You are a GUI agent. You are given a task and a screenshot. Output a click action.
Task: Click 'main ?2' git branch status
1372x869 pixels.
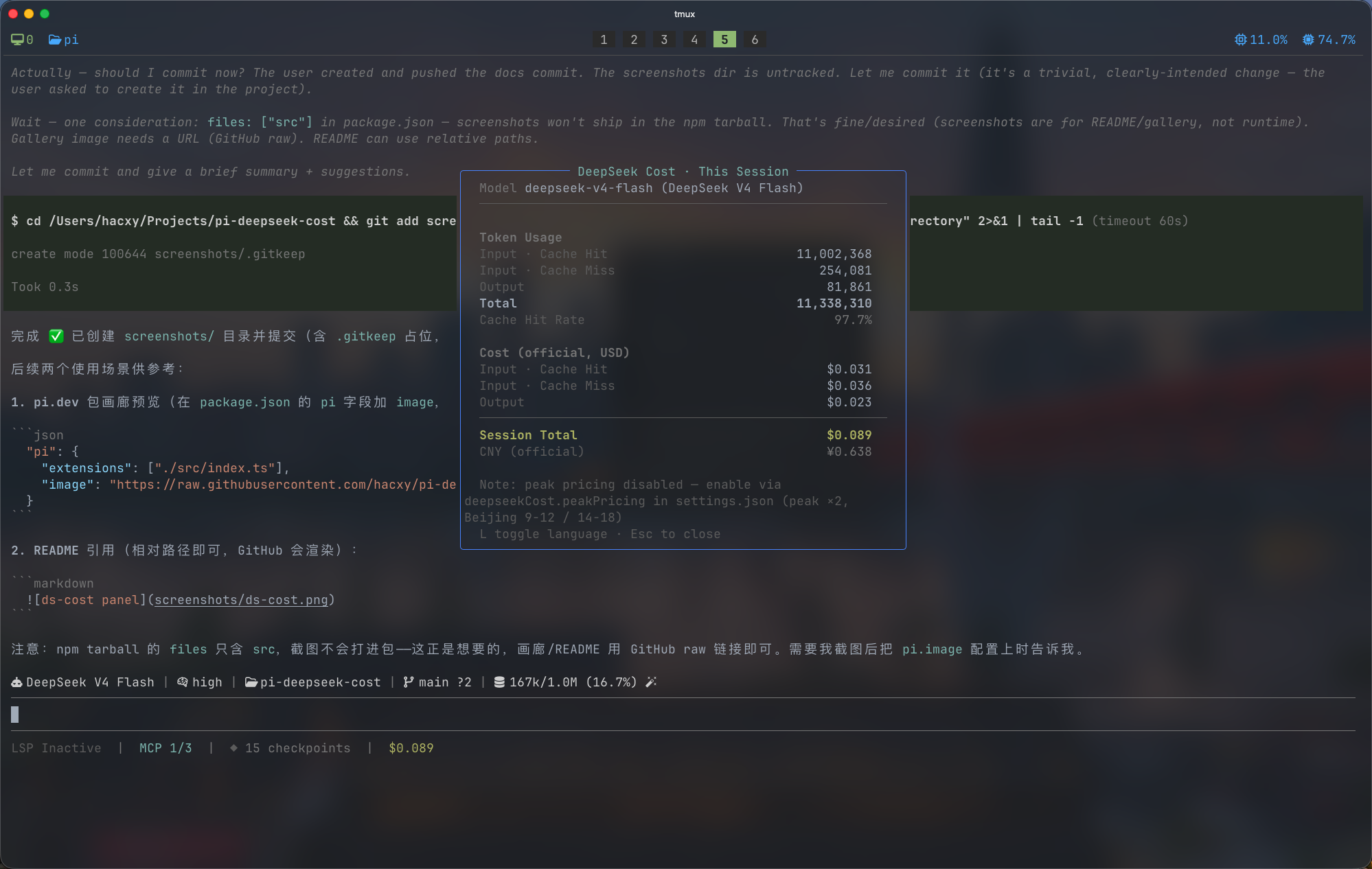445,682
